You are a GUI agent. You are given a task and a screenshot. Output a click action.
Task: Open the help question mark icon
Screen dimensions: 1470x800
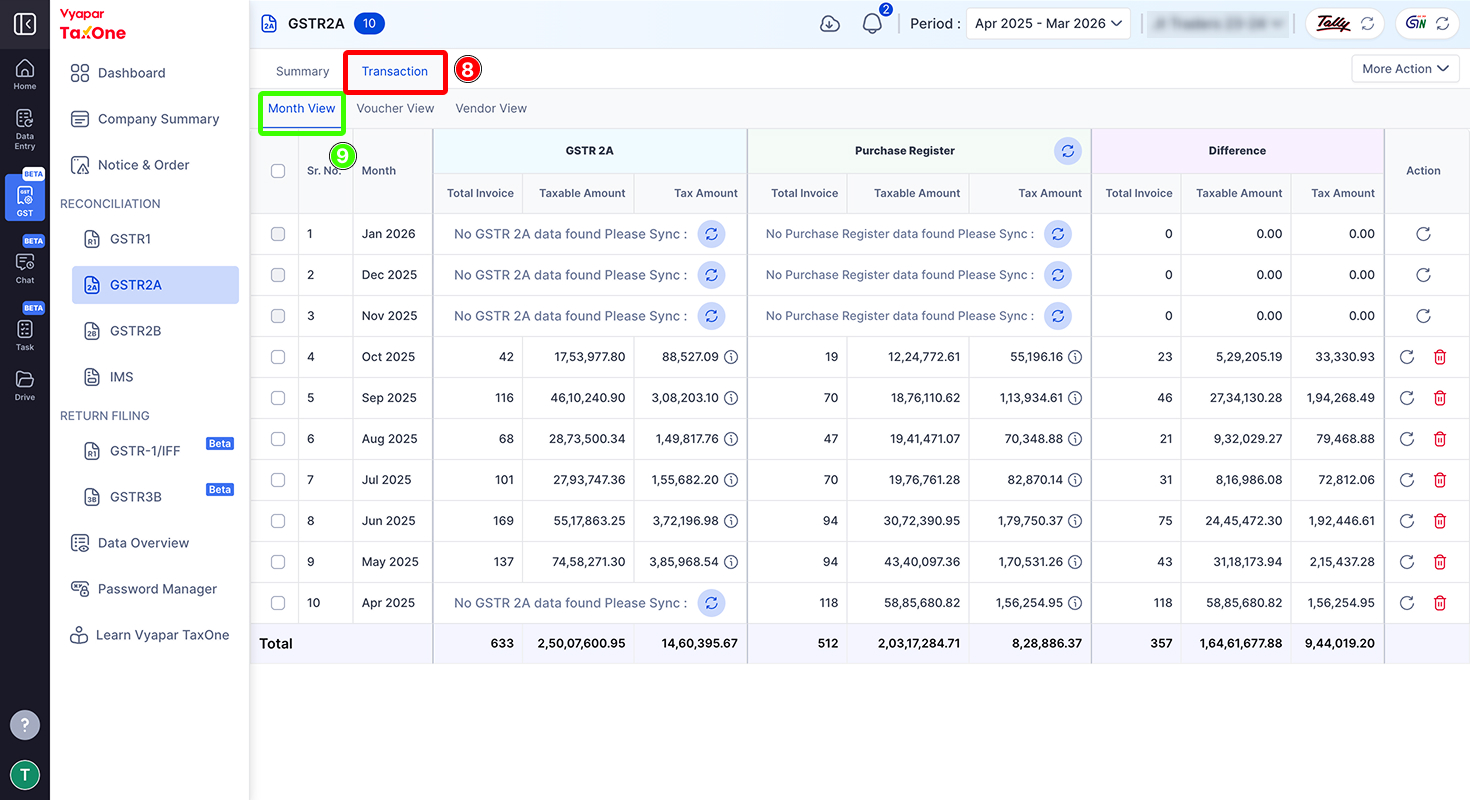coord(25,725)
